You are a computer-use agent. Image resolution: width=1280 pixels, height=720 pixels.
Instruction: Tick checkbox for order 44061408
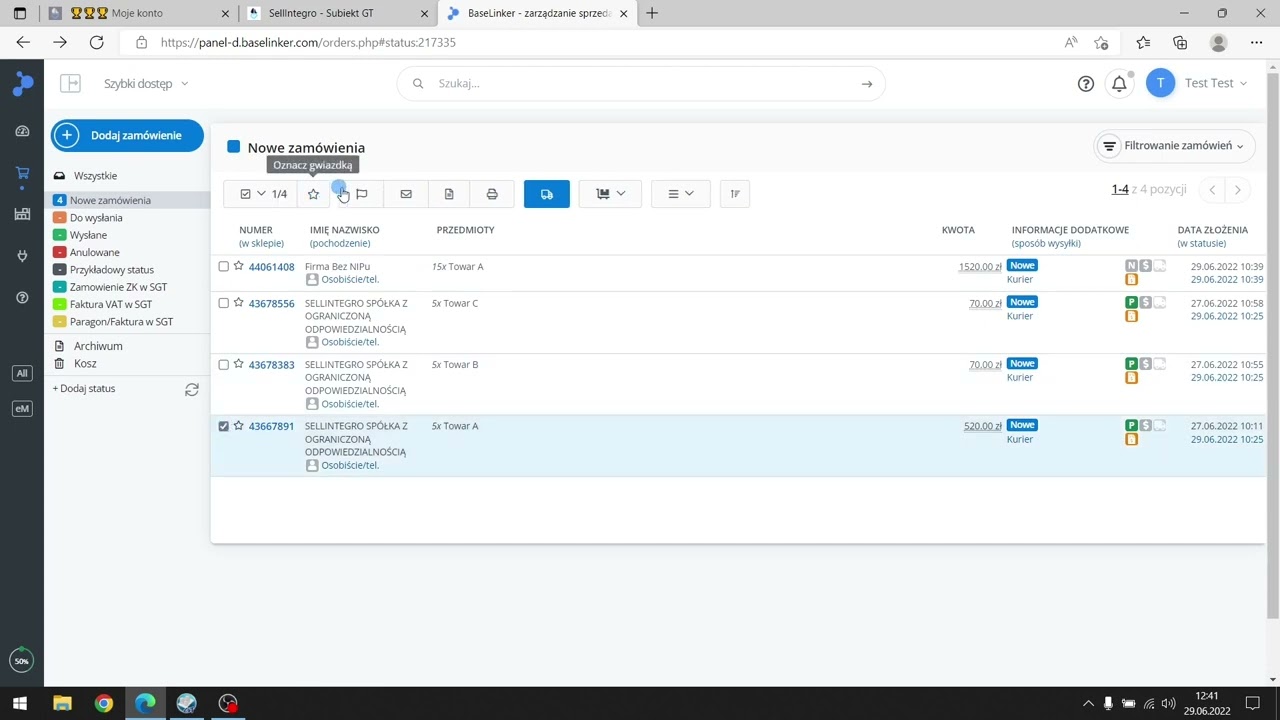click(224, 266)
